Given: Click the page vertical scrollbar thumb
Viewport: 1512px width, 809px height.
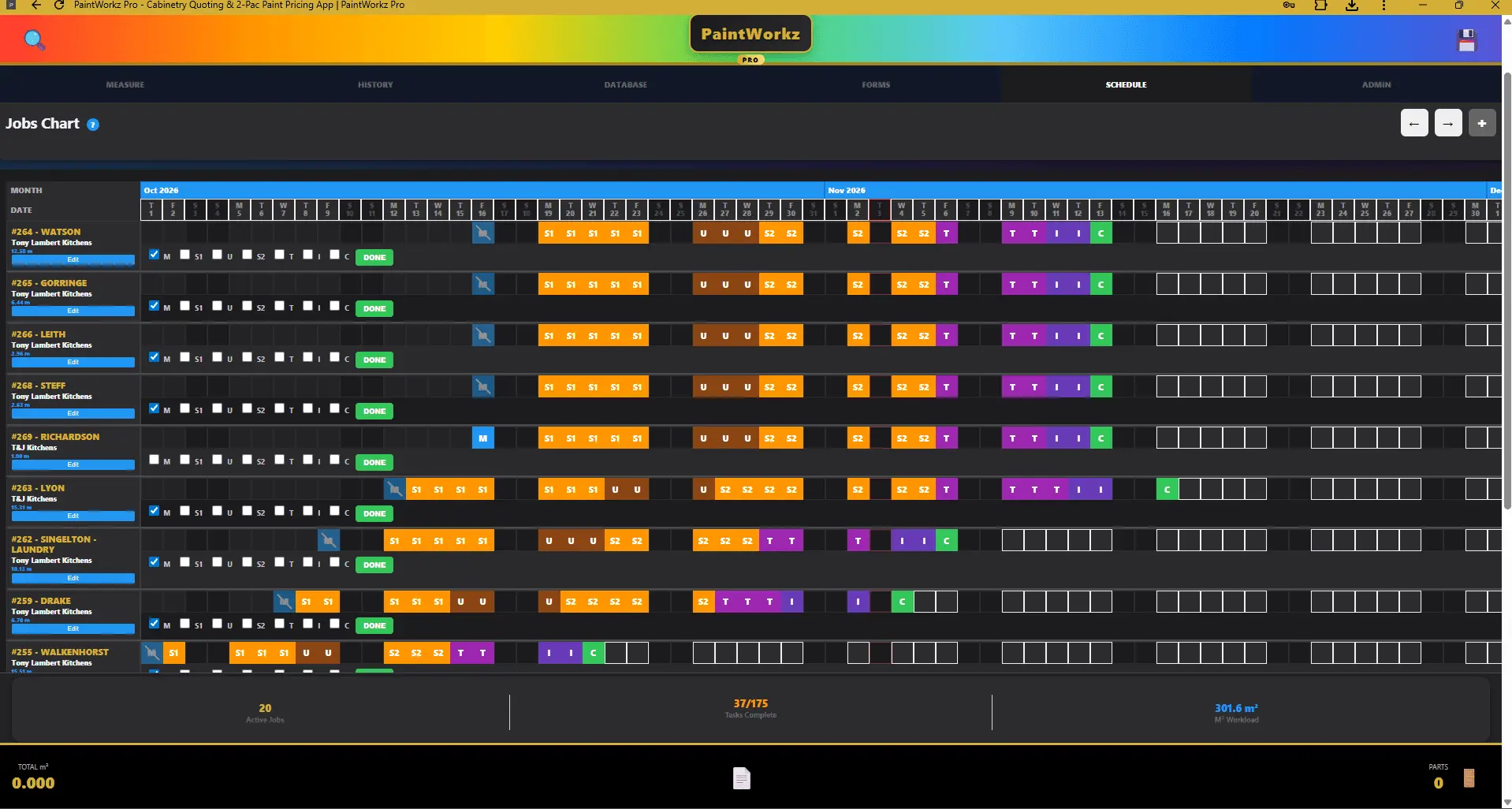Looking at the screenshot, I should (1507, 292).
